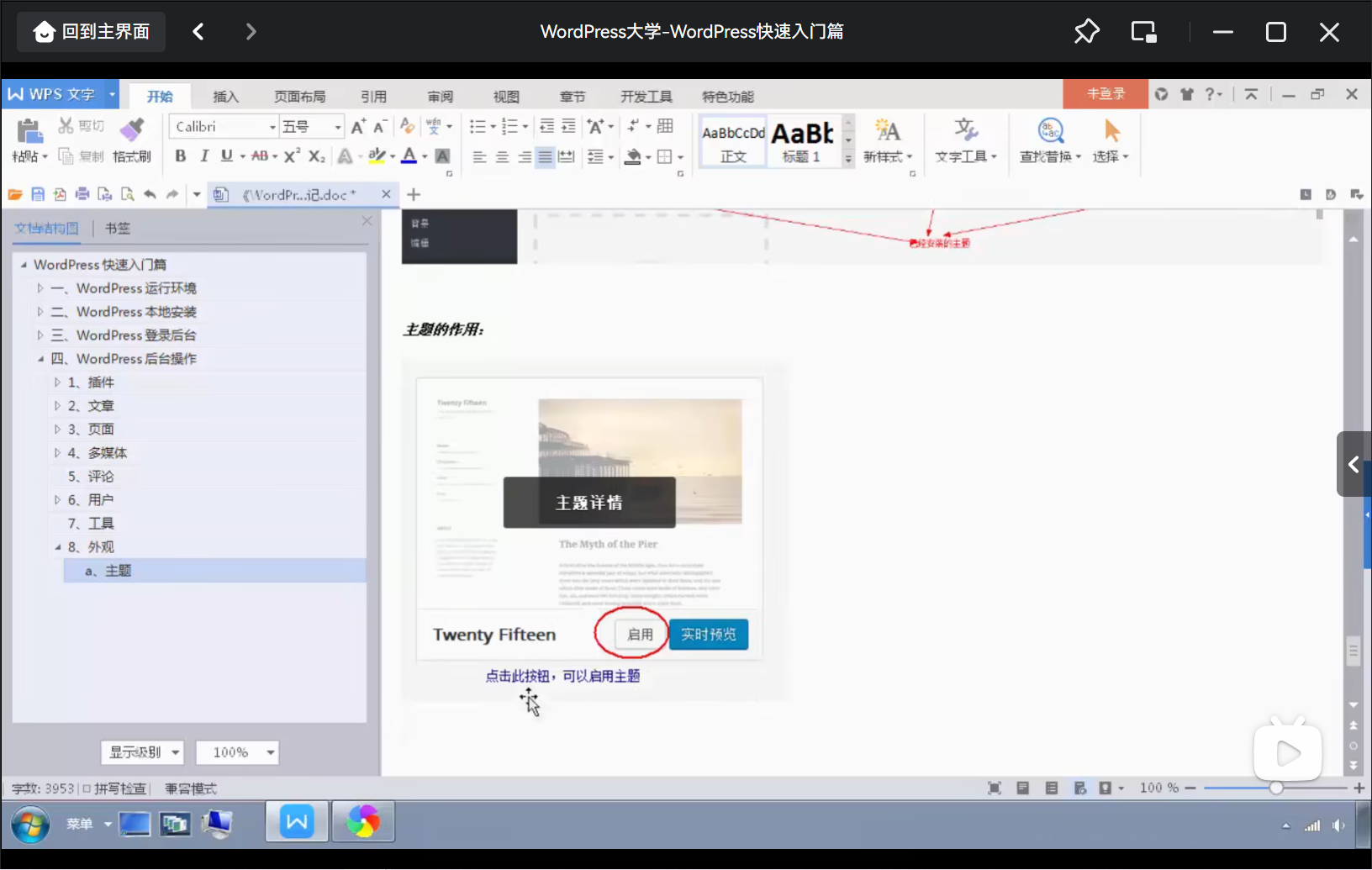Collapse the 四、WordPress 后台操作 tree node

point(40,359)
